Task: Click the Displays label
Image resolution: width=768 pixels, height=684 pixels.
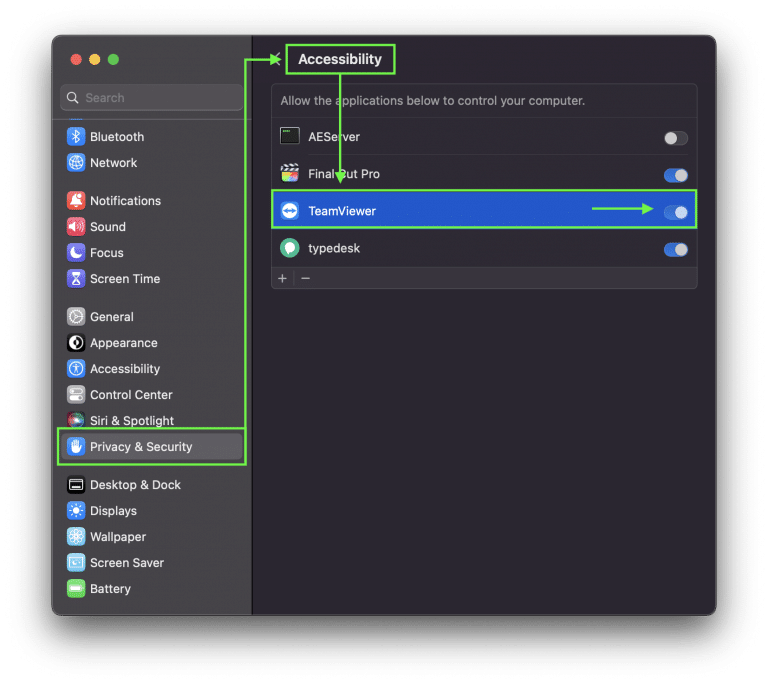Action: [x=113, y=511]
